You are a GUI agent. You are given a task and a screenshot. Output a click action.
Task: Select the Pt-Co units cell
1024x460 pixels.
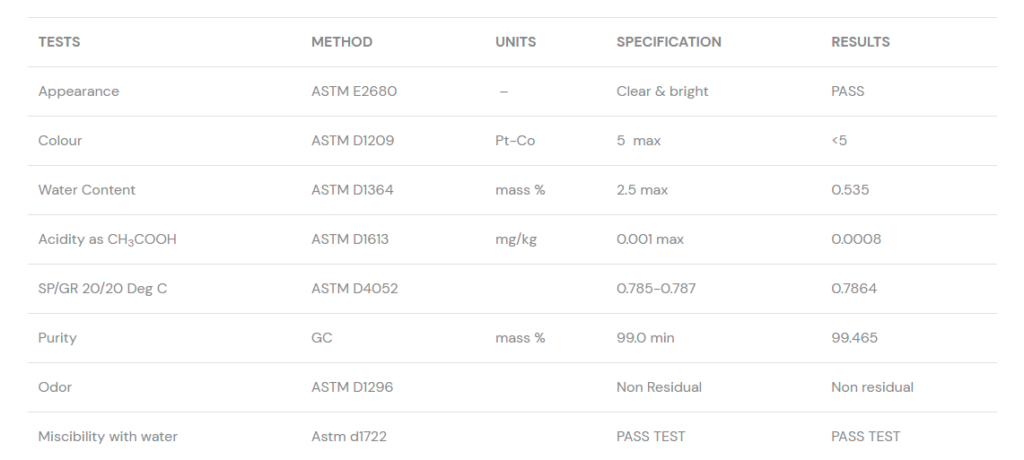coord(515,141)
